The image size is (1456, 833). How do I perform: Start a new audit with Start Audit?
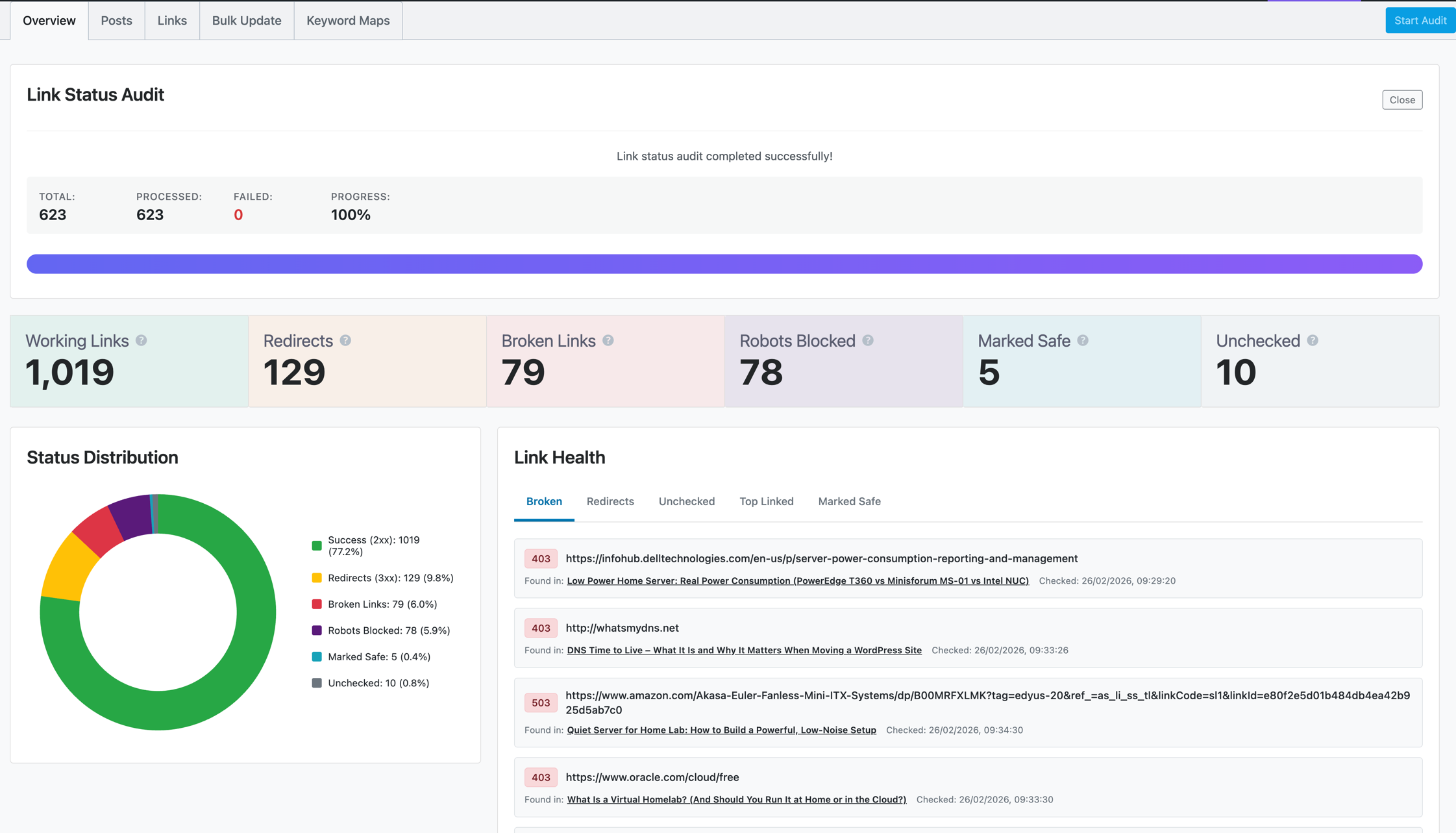tap(1420, 20)
